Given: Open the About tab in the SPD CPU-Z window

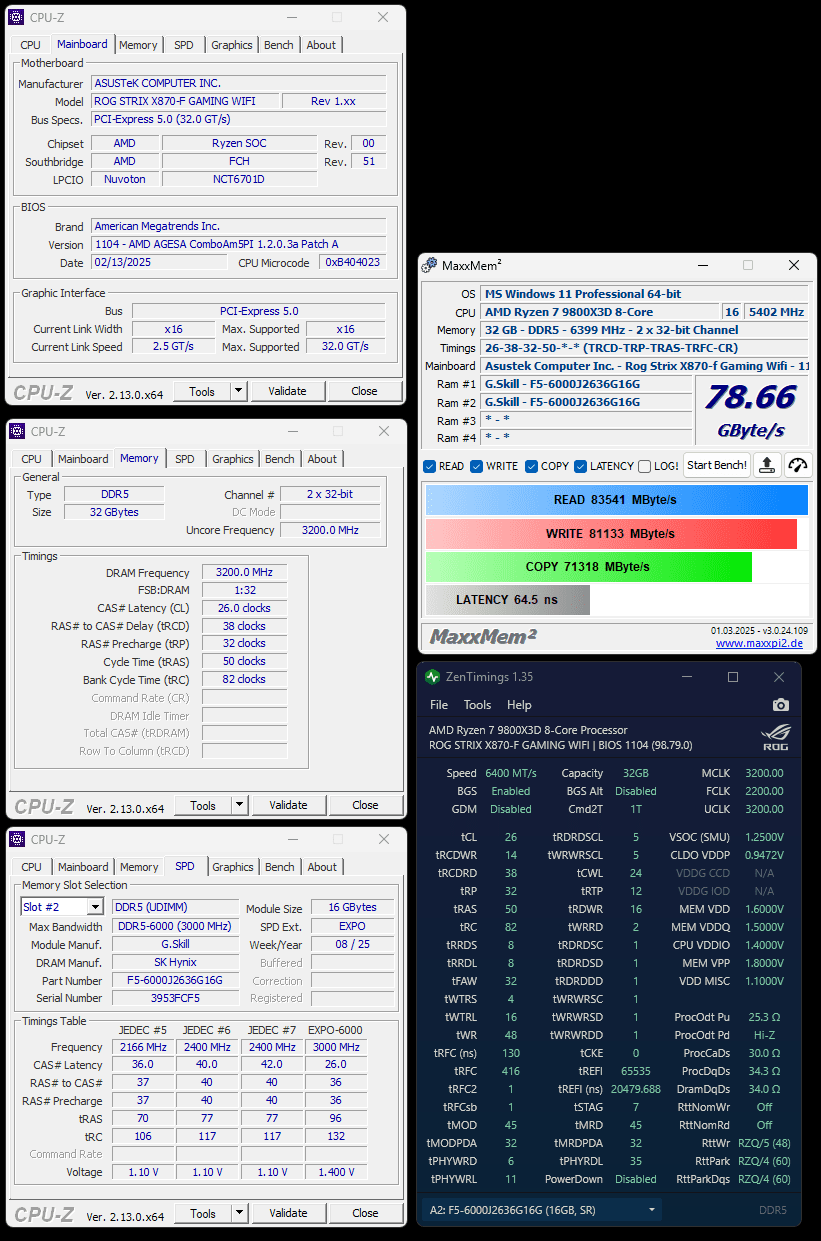Looking at the screenshot, I should 322,867.
